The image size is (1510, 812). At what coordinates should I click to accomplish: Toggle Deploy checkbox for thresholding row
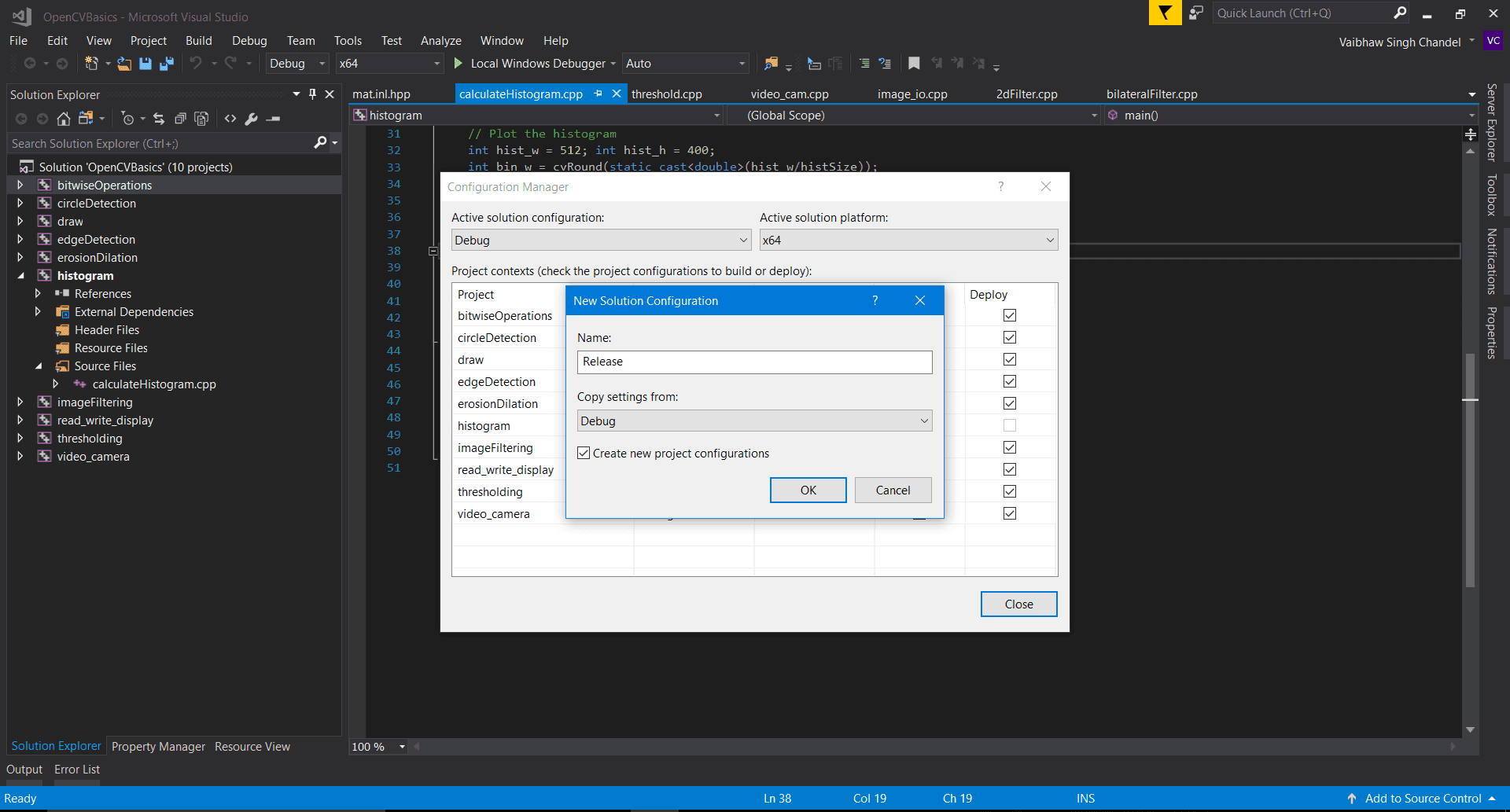pos(1010,491)
